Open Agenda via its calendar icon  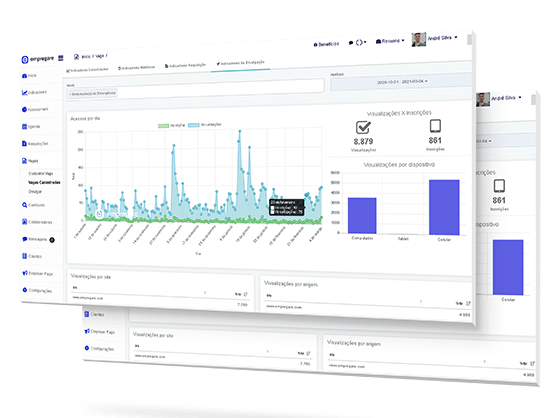pyautogui.click(x=24, y=126)
